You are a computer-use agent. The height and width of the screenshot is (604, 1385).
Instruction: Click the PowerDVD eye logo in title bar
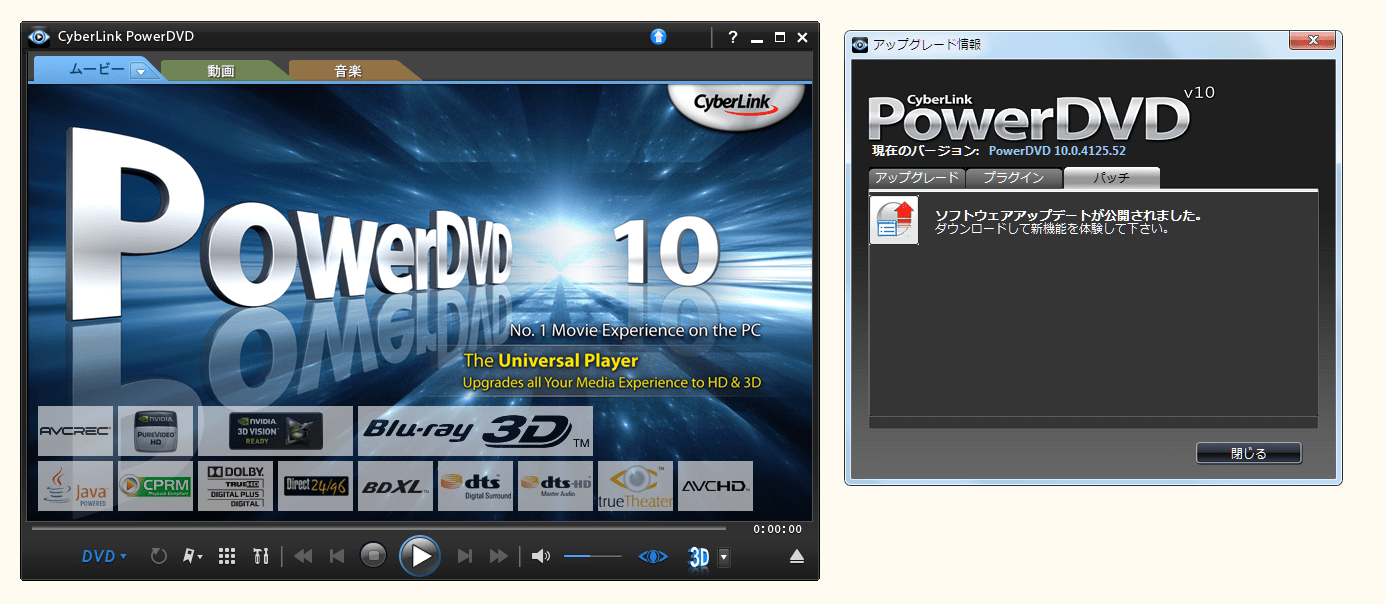pyautogui.click(x=39, y=37)
